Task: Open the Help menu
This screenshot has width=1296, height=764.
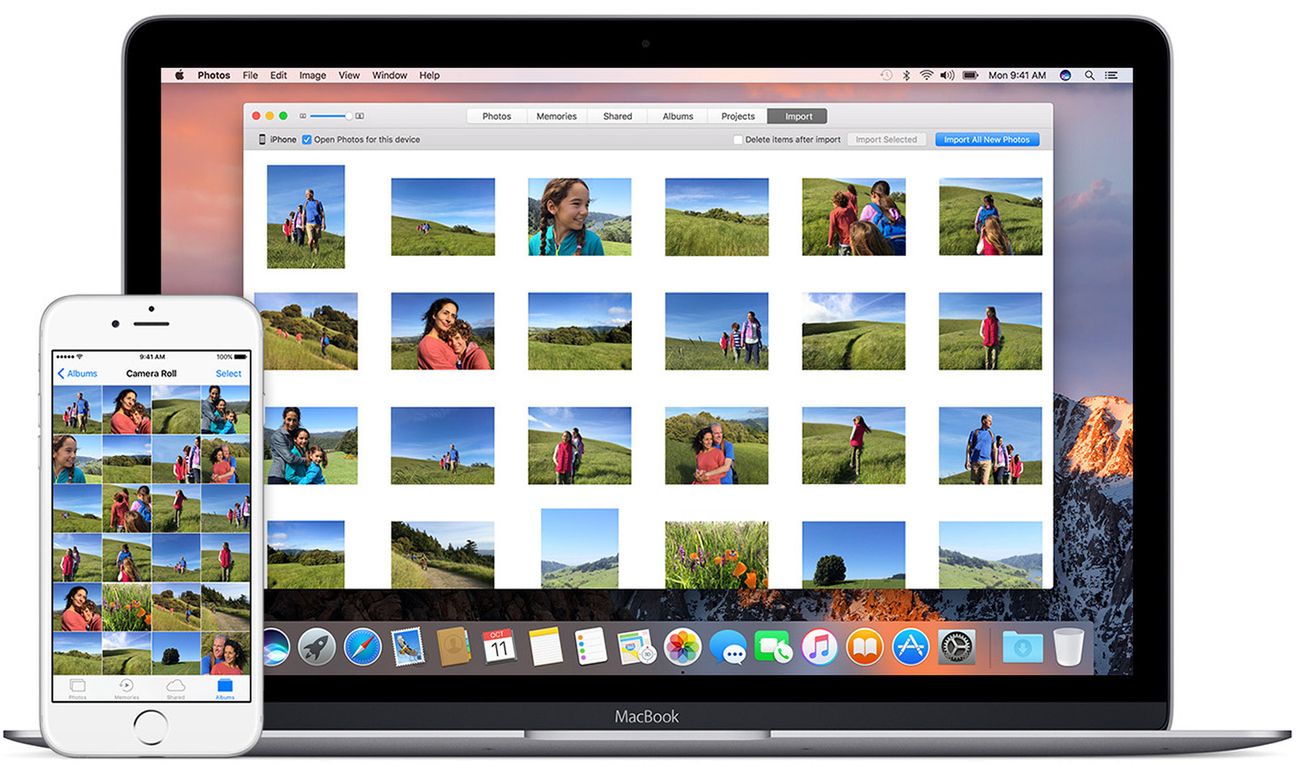Action: pyautogui.click(x=429, y=75)
